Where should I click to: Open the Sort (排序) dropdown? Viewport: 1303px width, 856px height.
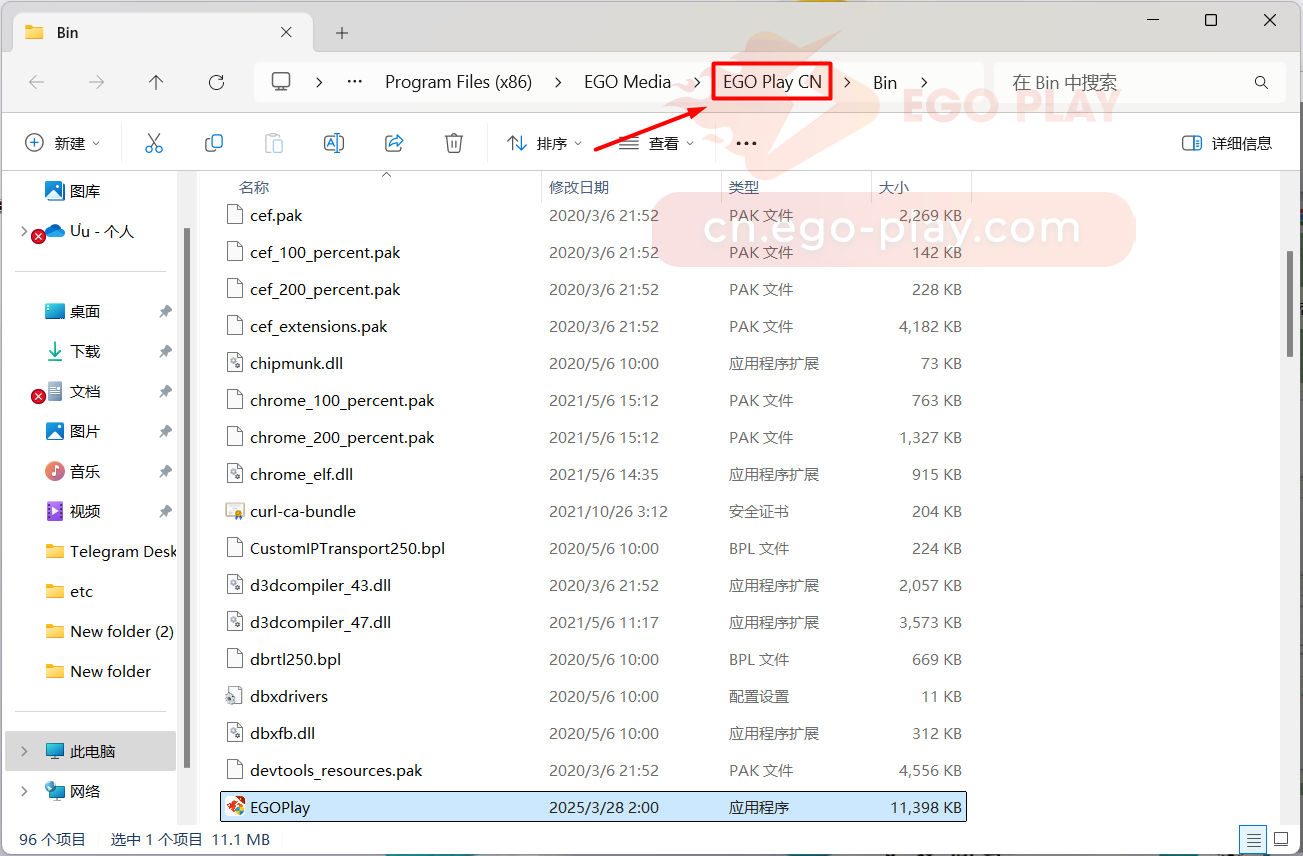coord(545,143)
